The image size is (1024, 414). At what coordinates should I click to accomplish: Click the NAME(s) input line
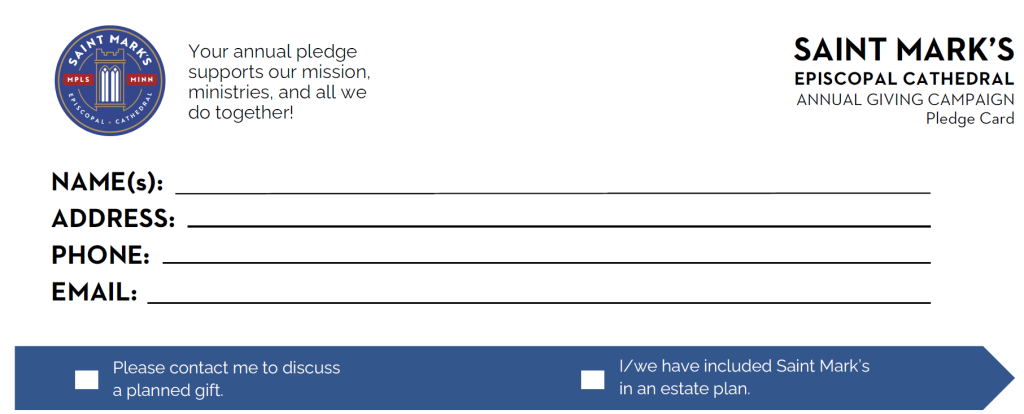[552, 185]
